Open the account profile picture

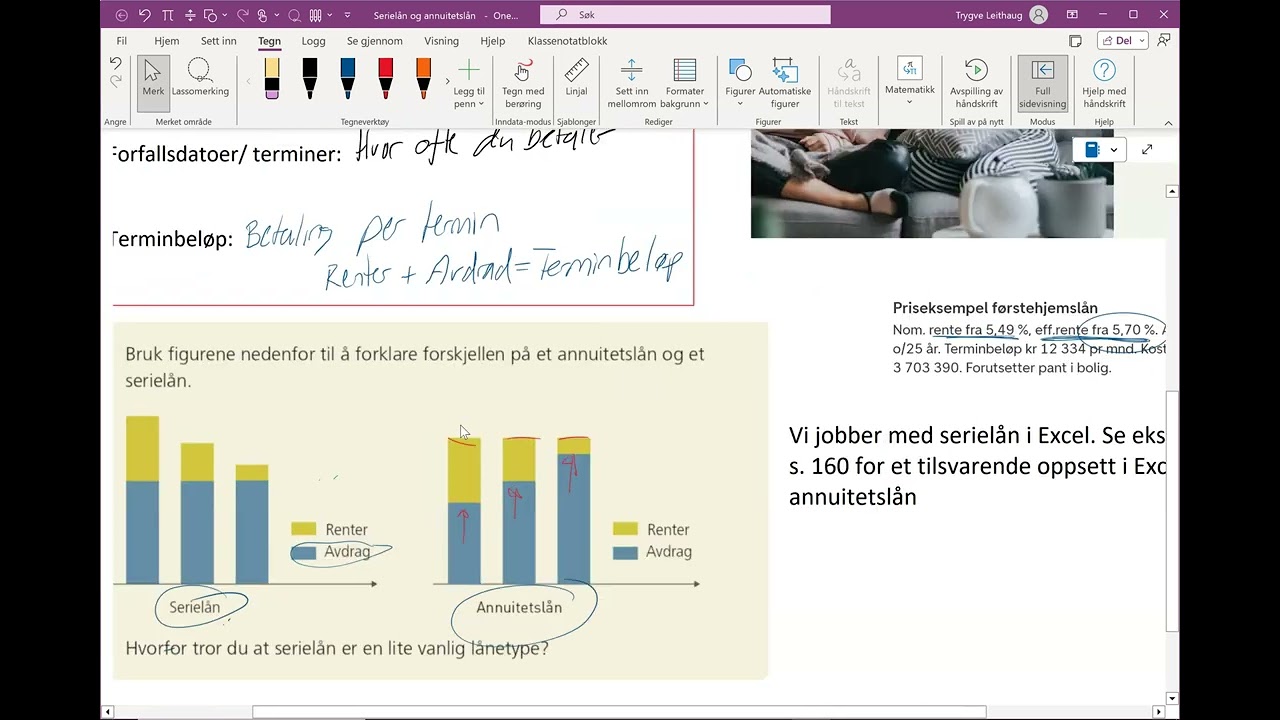[1039, 15]
